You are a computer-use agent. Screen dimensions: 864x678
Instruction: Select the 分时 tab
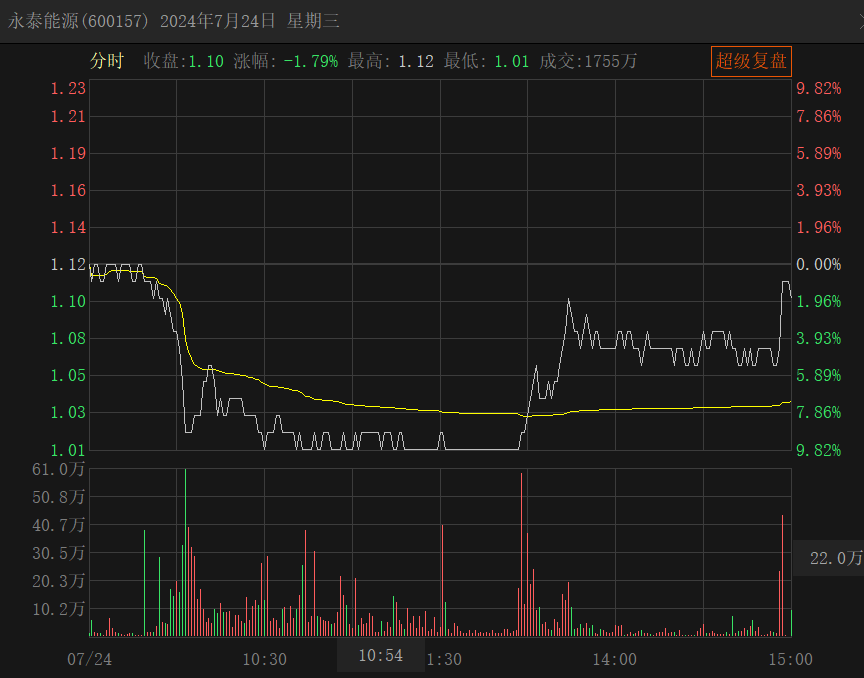(x=106, y=61)
